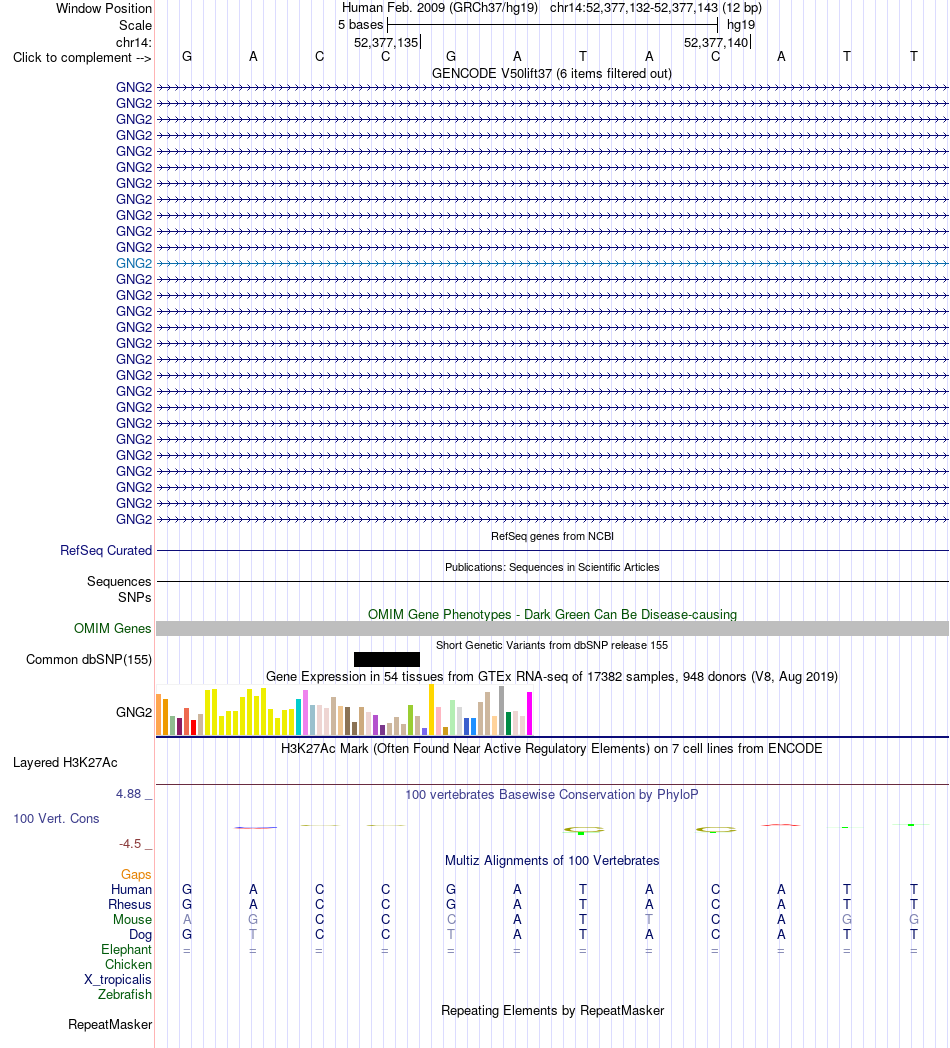950x1048 pixels.
Task: Select the Rhesus alignment row label
Action: [x=130, y=904]
